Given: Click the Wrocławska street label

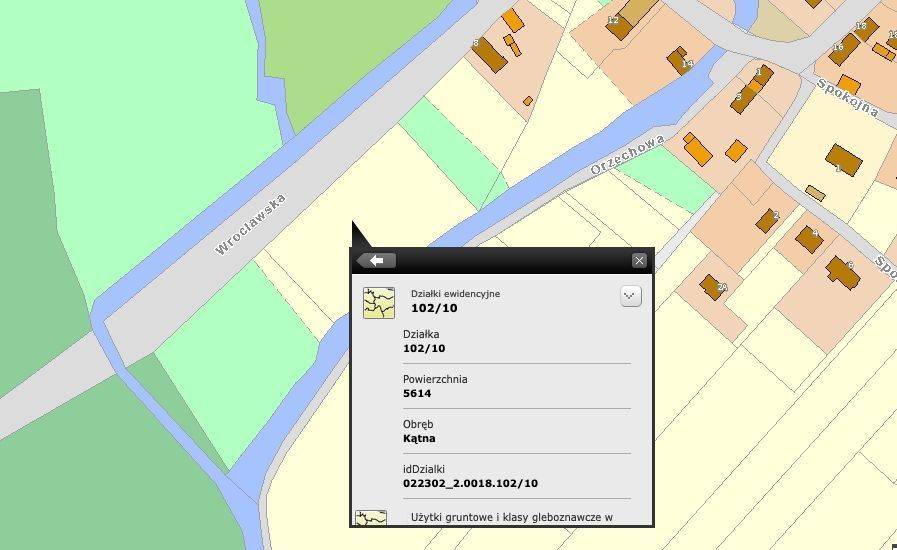Looking at the screenshot, I should tap(250, 224).
